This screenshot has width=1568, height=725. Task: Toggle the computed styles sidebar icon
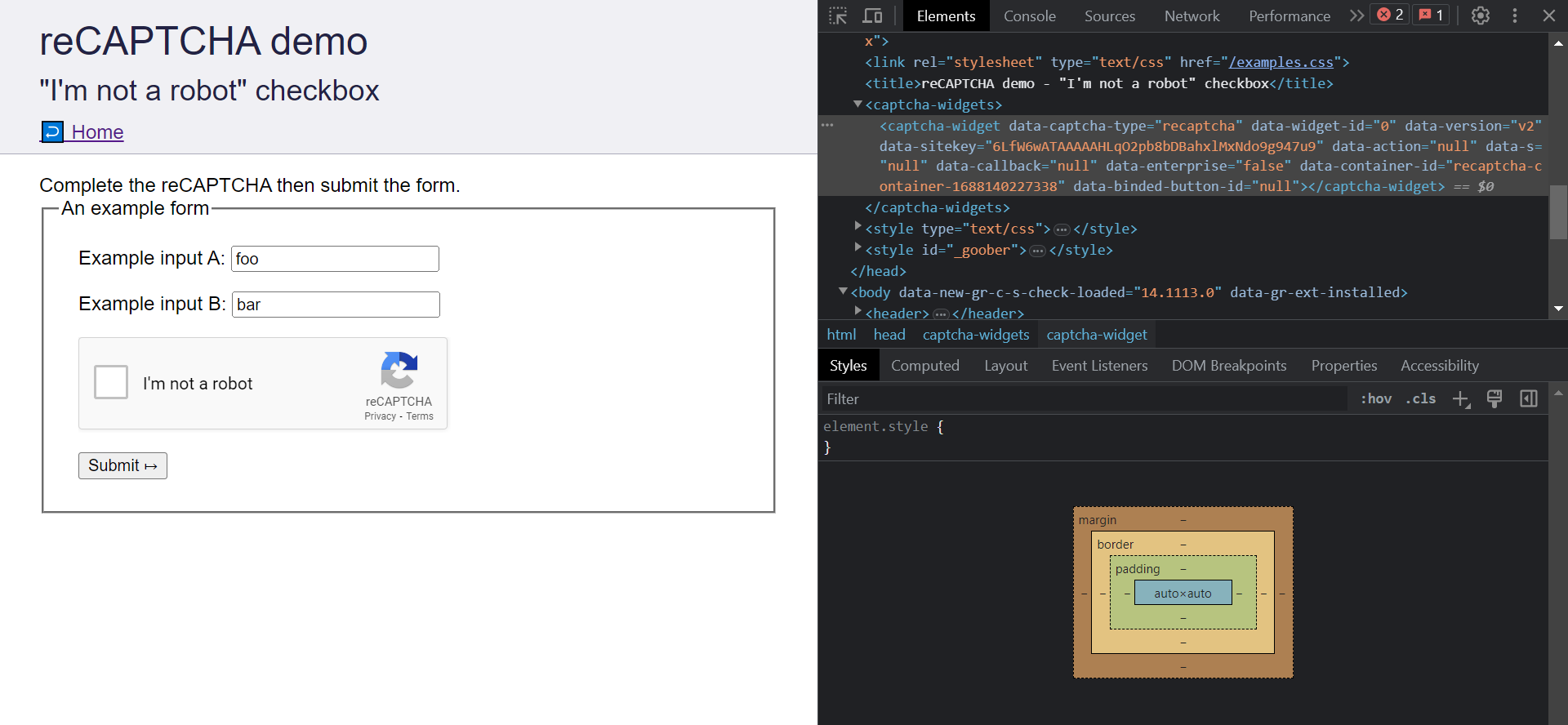click(1528, 398)
